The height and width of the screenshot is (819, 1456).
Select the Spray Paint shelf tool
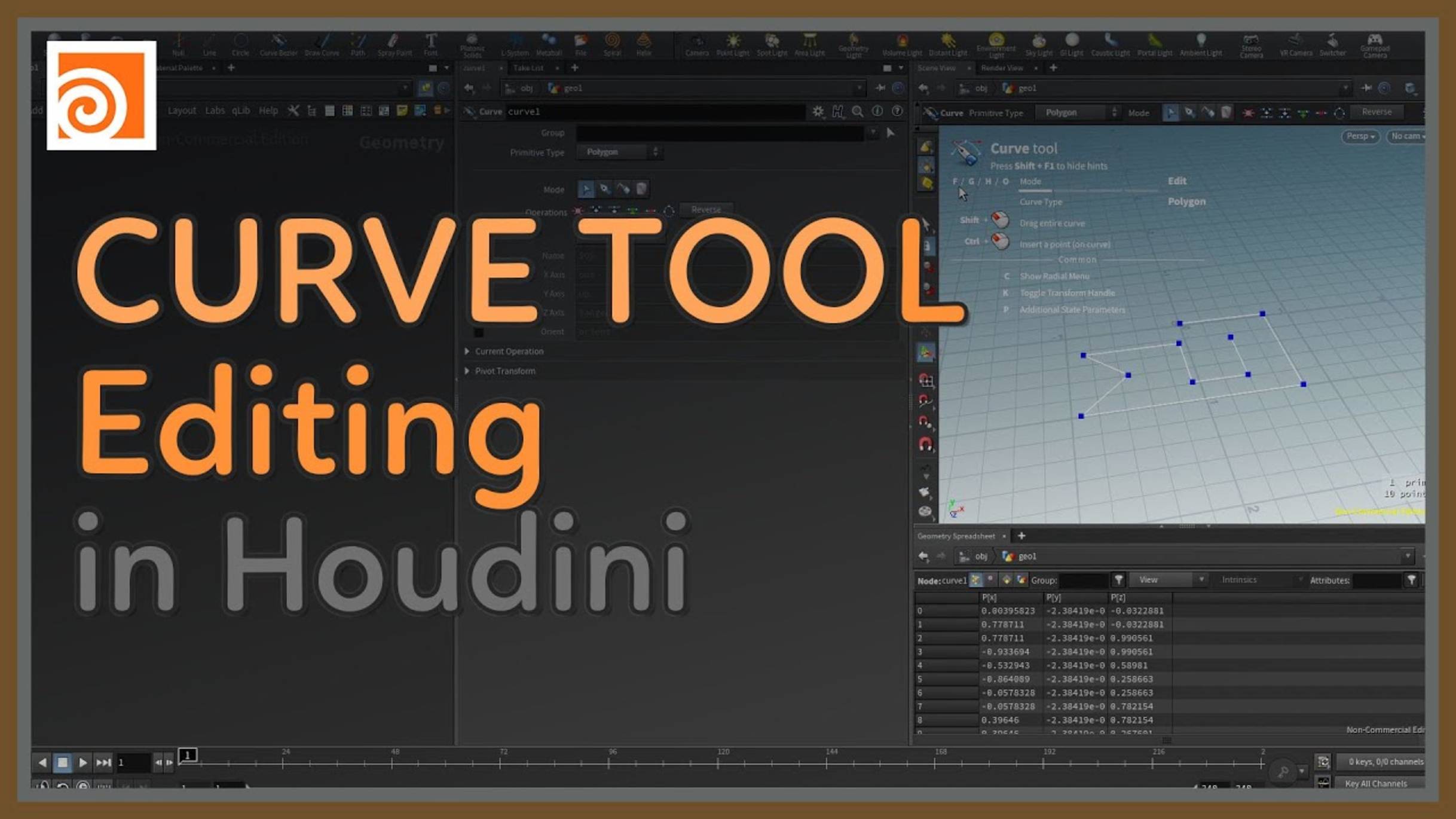click(393, 44)
